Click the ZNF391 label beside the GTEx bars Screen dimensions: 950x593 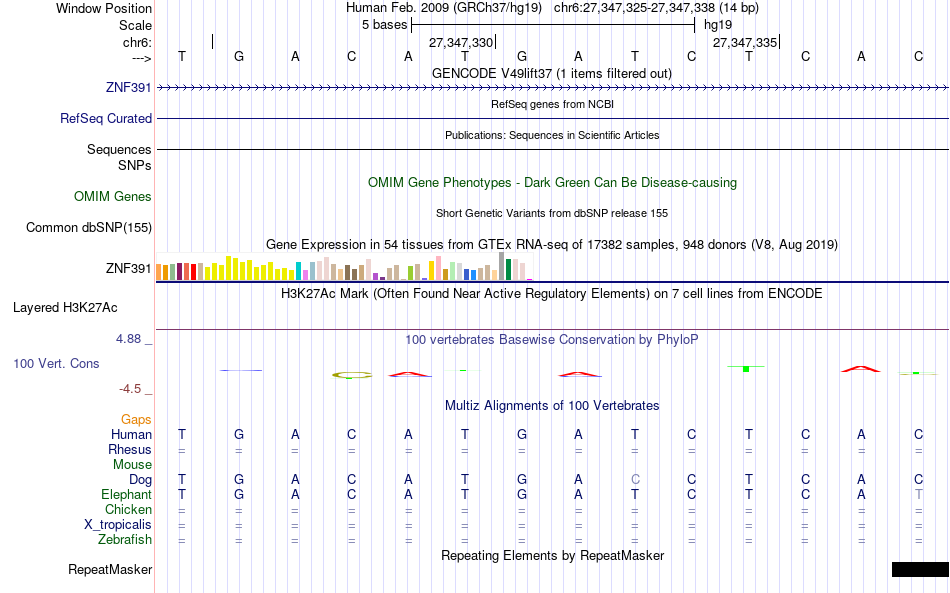click(128, 268)
